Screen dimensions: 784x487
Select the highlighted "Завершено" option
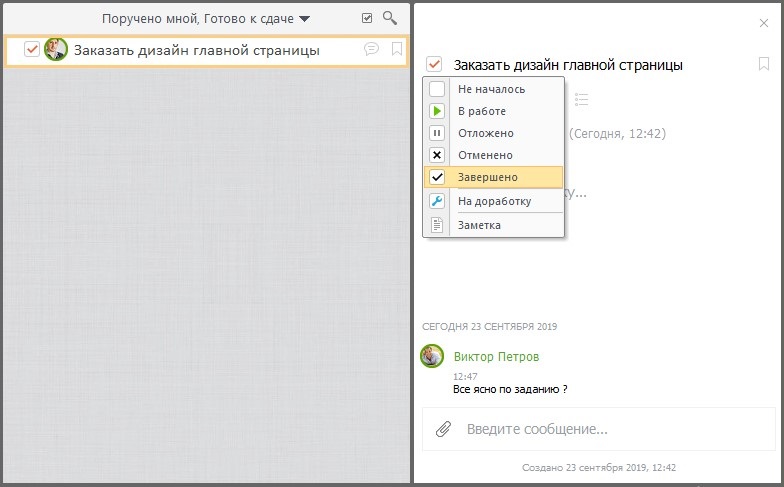click(x=494, y=177)
